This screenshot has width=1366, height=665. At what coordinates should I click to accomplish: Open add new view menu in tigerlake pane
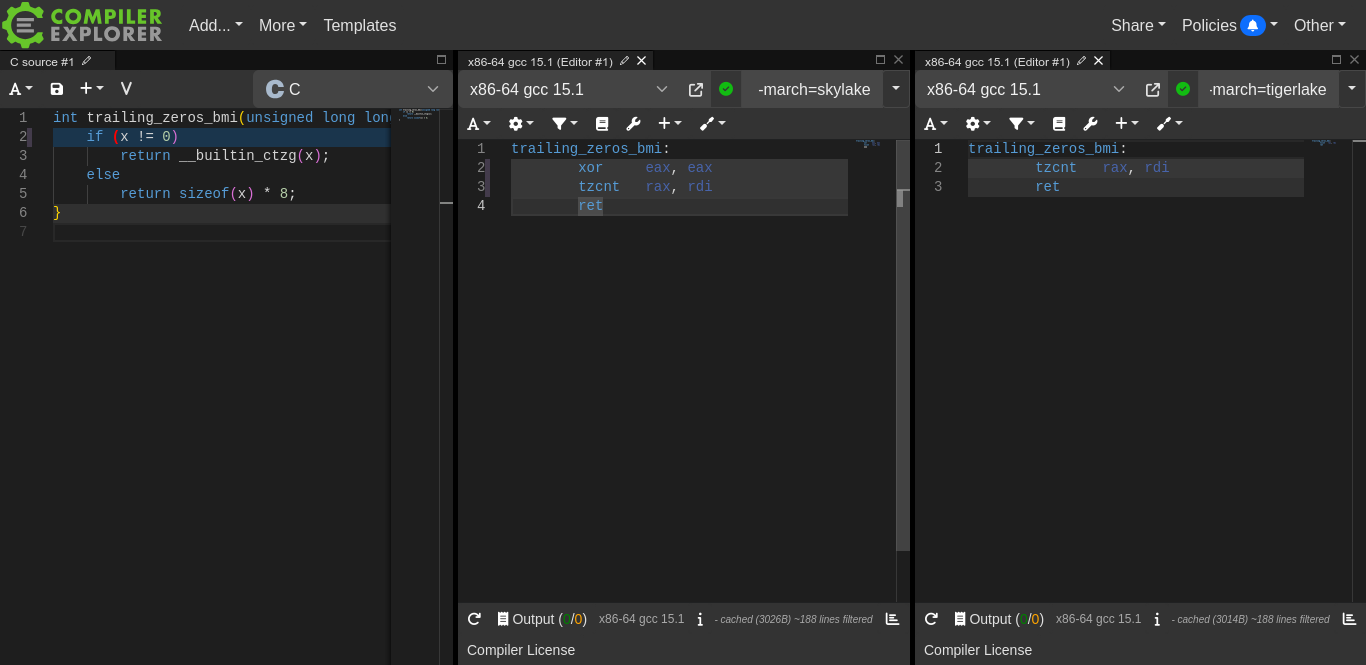(1126, 124)
